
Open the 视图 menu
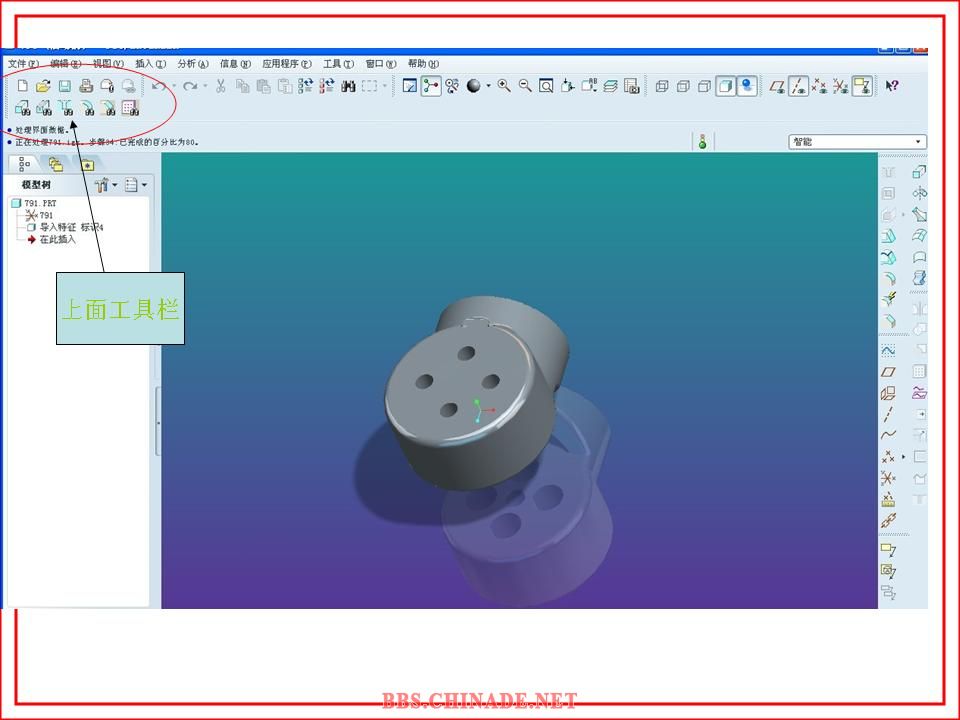[108, 64]
